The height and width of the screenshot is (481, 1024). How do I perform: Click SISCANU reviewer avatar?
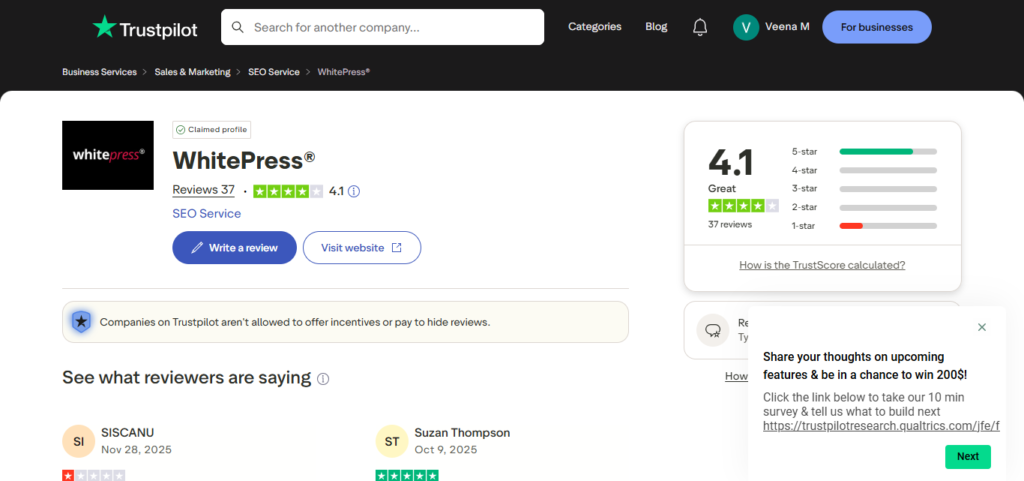click(78, 441)
